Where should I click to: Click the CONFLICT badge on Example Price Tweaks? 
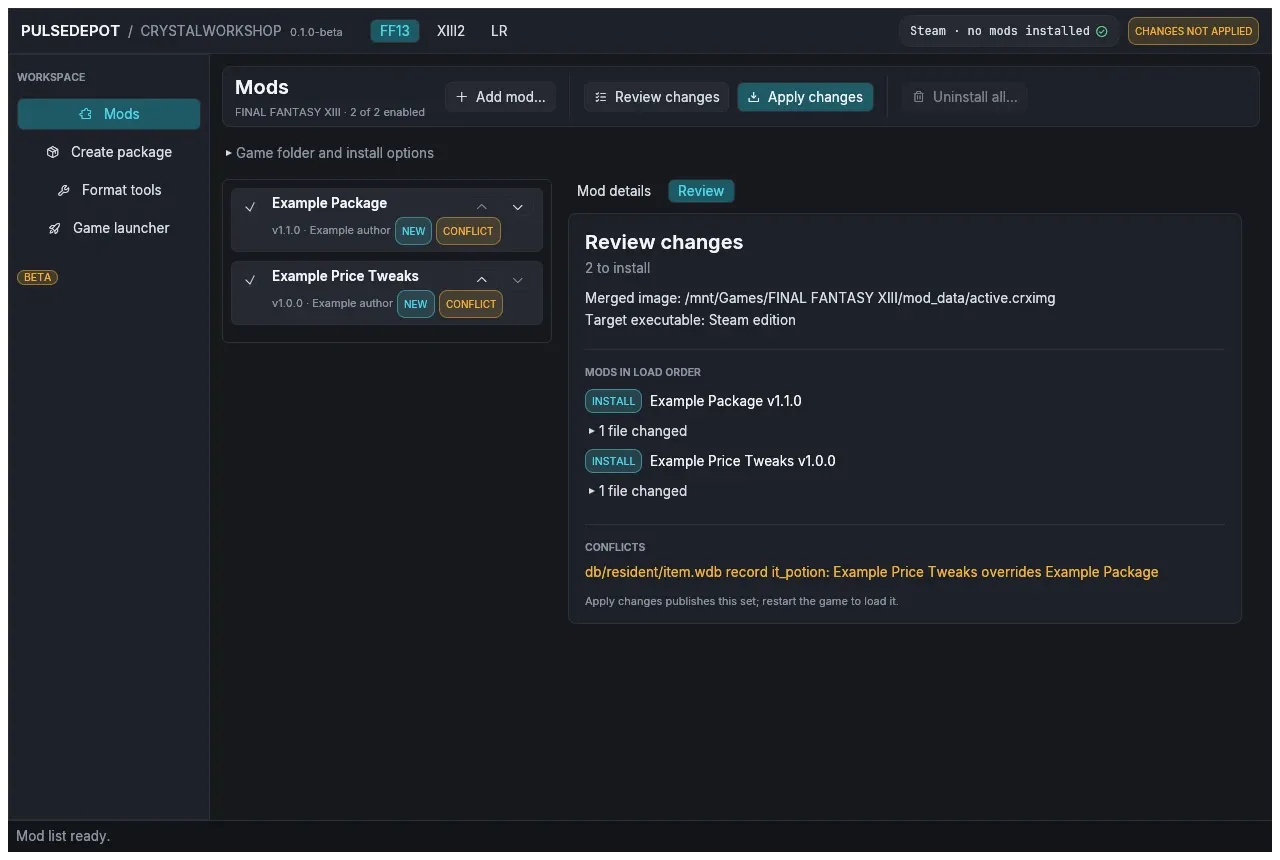[471, 304]
